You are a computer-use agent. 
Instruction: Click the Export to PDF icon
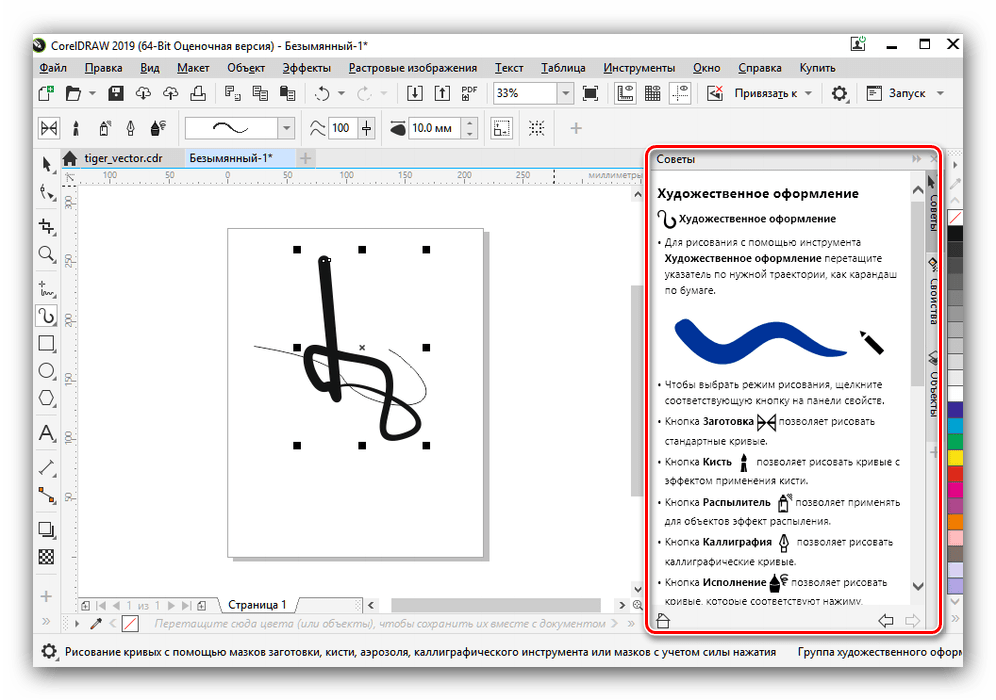(x=469, y=94)
